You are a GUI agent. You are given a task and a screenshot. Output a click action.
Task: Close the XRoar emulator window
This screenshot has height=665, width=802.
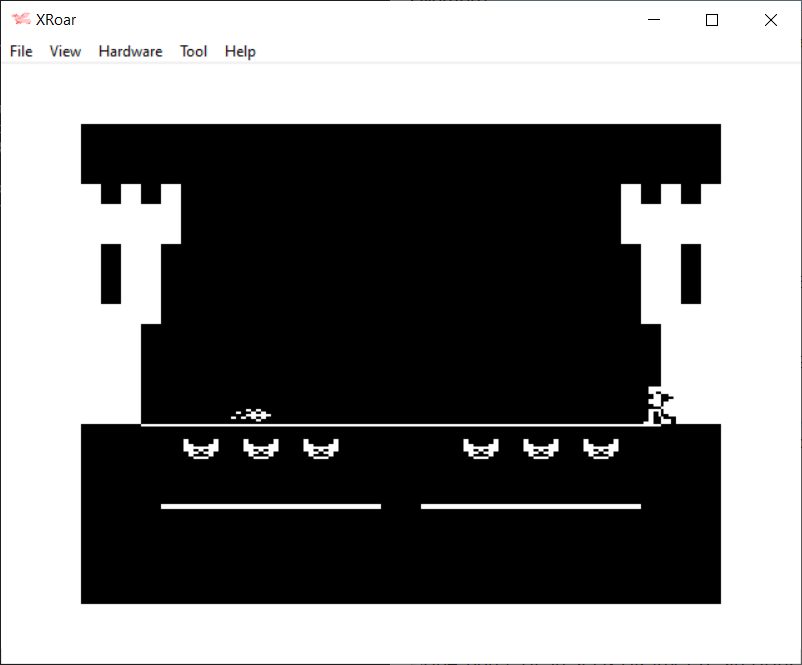point(770,20)
